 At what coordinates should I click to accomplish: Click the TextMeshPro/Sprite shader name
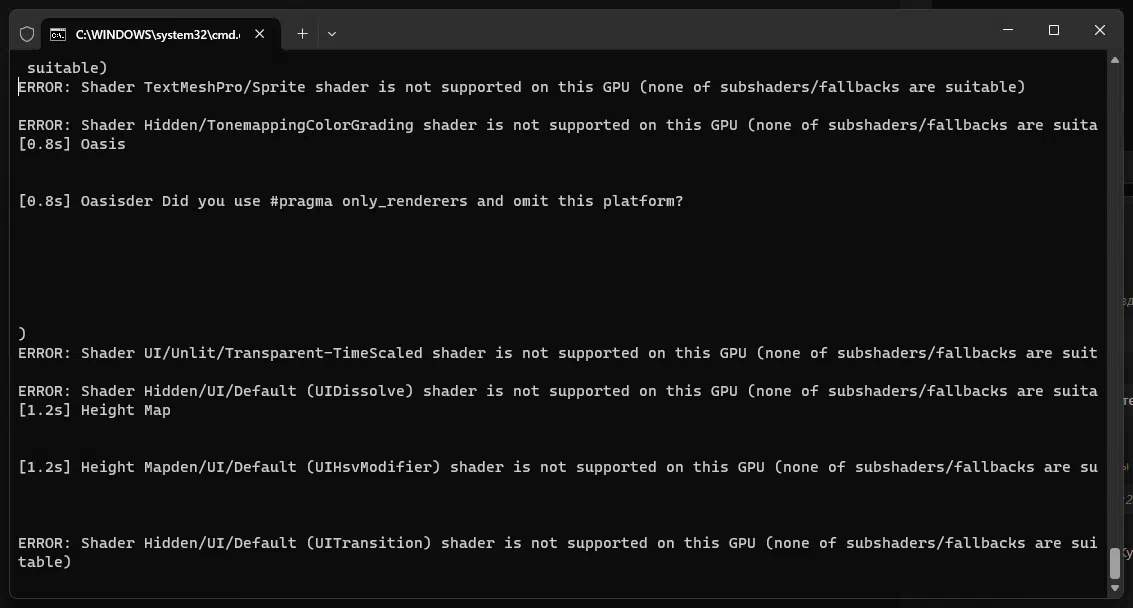click(x=225, y=87)
